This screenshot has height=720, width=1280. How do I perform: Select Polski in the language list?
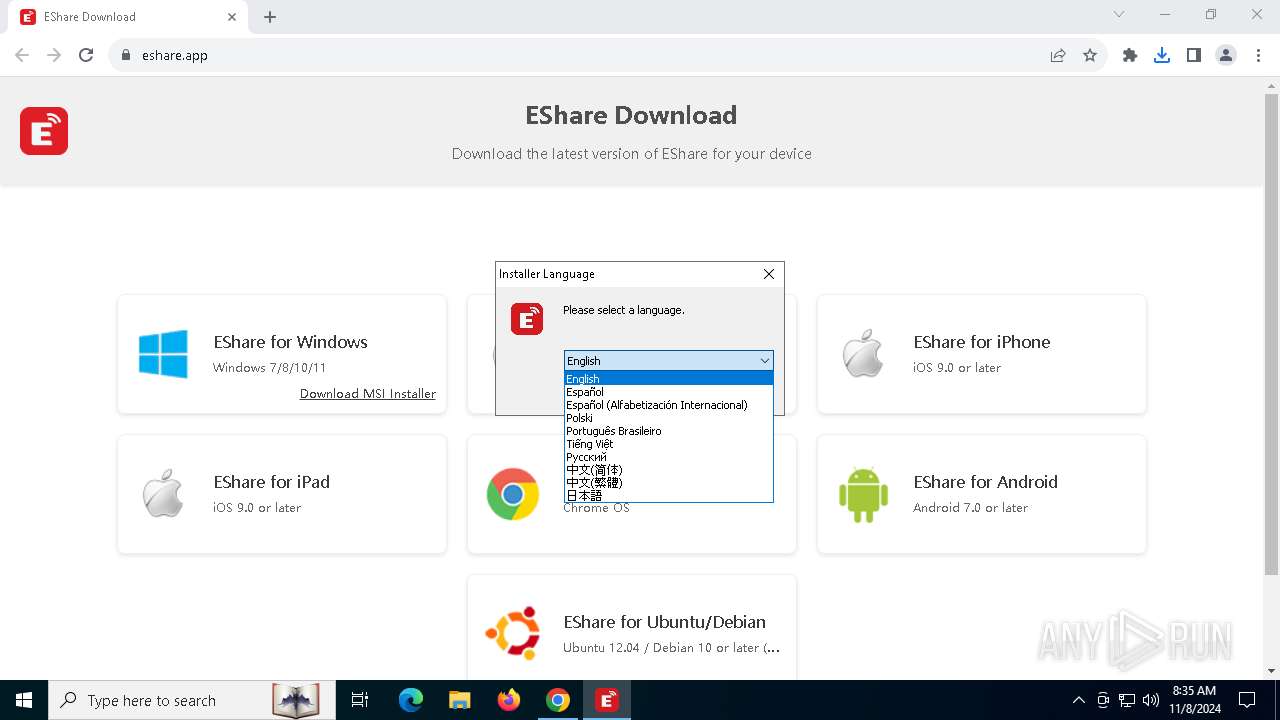coord(668,418)
